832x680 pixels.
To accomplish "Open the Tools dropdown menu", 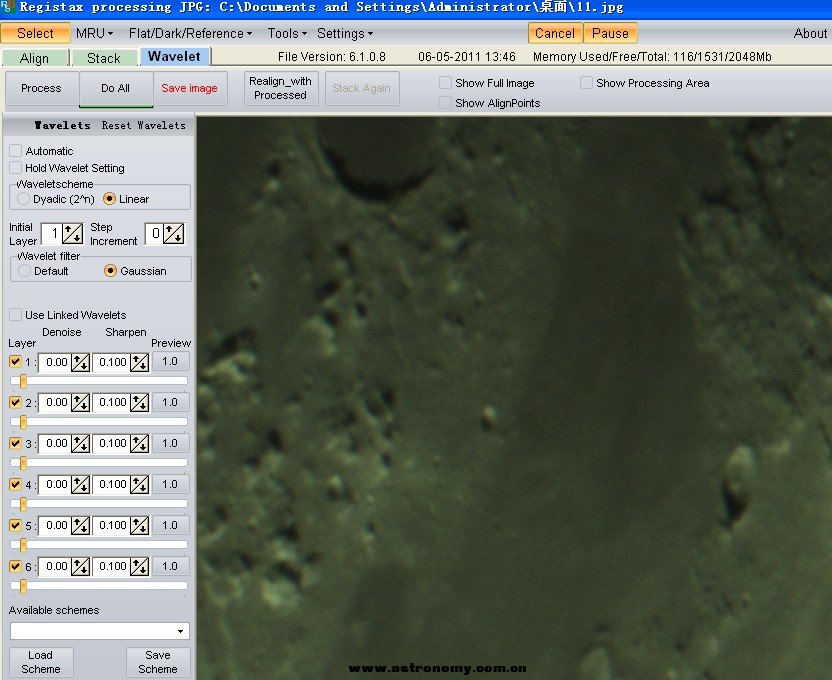I will 287,33.
